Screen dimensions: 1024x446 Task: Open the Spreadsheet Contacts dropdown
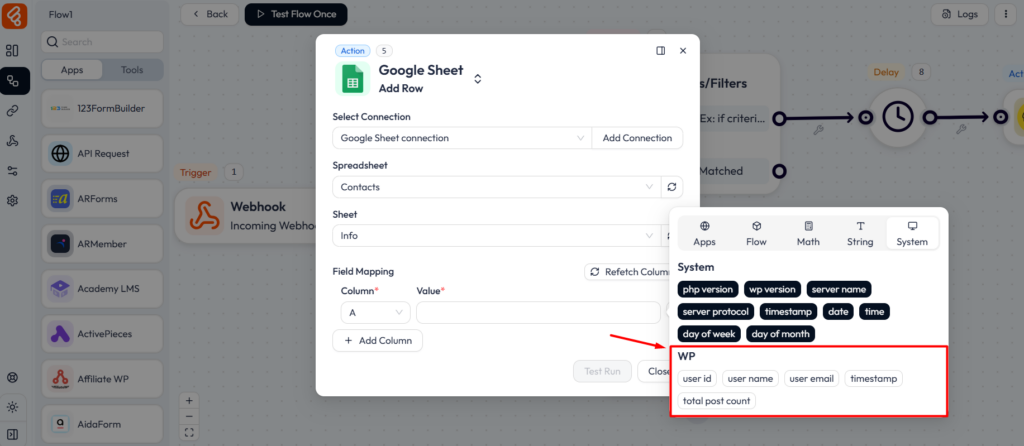[496, 187]
